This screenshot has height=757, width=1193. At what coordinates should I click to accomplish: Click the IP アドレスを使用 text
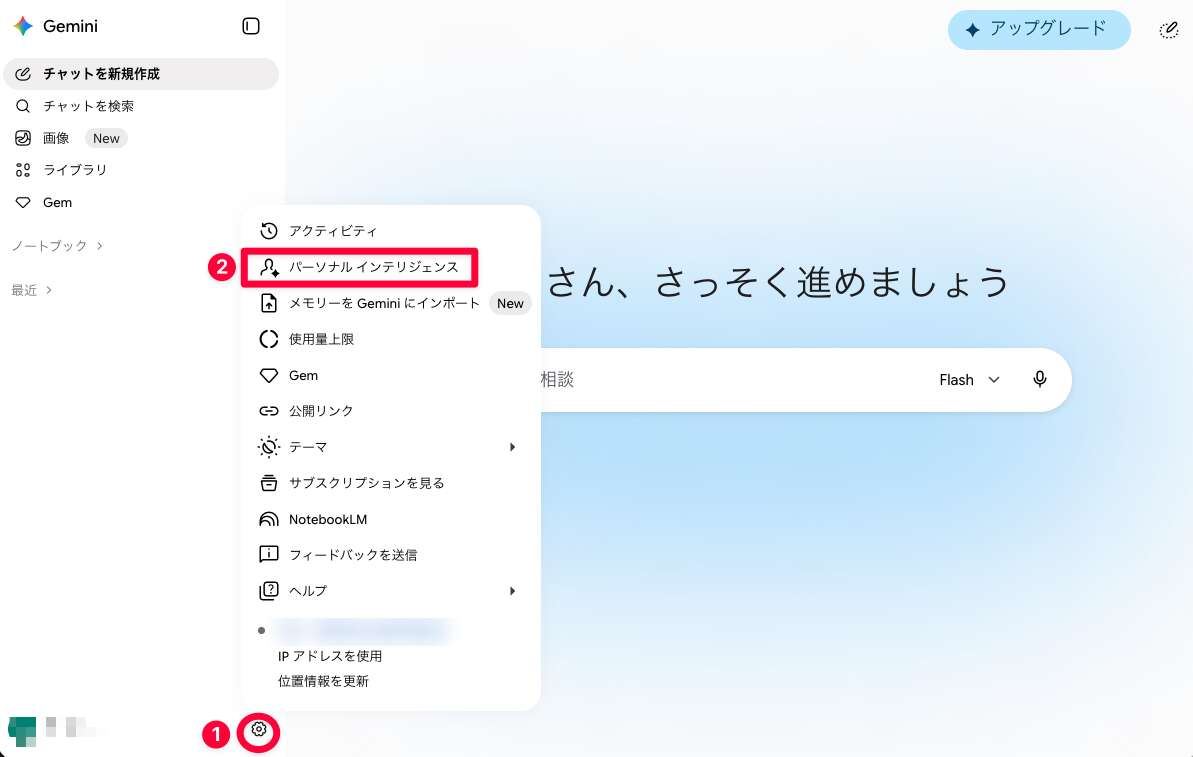(x=329, y=656)
